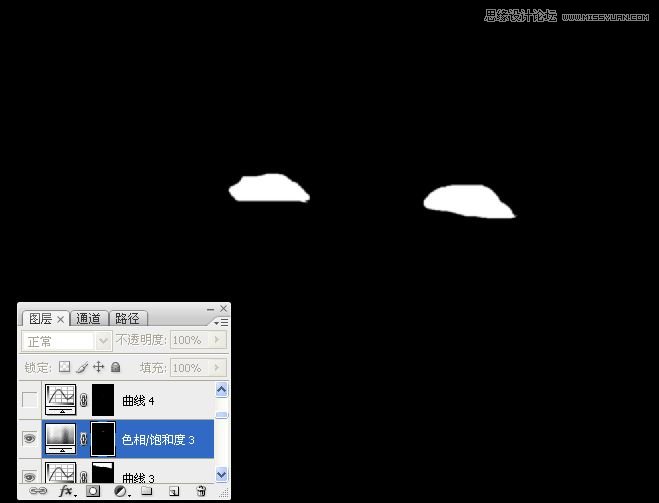
Task: Select the 色相/饱和度 3 layer mask thumbnail
Action: (x=104, y=438)
